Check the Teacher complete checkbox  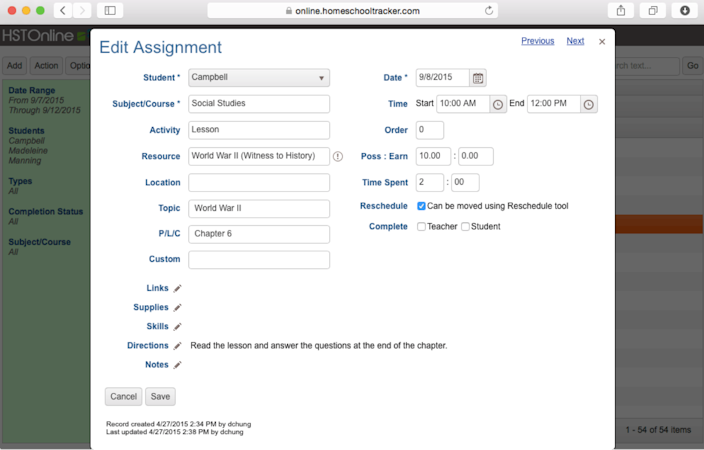click(x=421, y=227)
